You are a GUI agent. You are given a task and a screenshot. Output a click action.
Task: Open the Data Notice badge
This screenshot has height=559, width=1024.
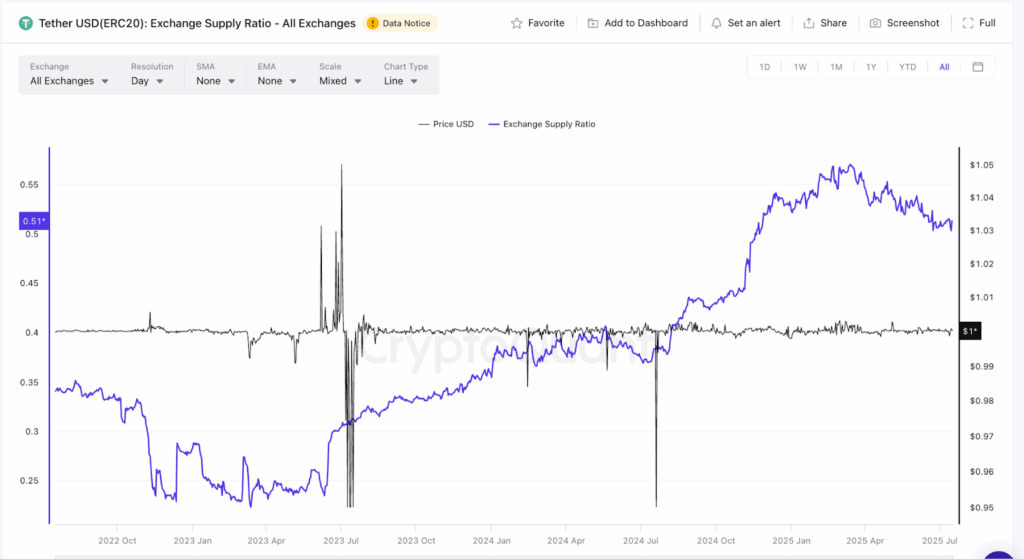[x=400, y=24]
